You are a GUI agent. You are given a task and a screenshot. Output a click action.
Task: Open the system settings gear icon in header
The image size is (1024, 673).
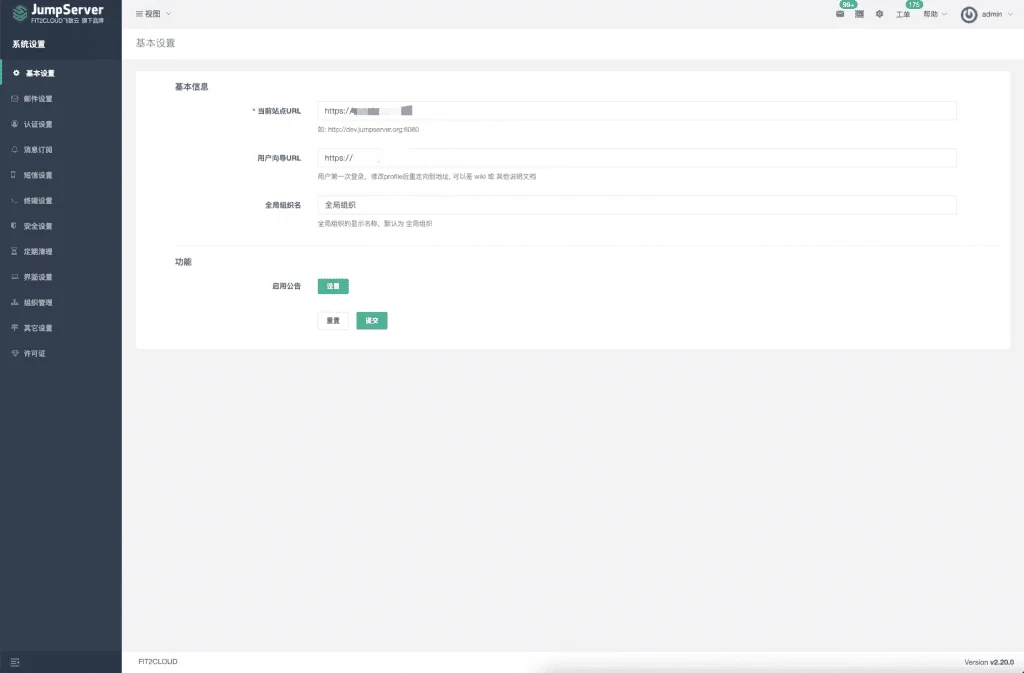pyautogui.click(x=879, y=14)
